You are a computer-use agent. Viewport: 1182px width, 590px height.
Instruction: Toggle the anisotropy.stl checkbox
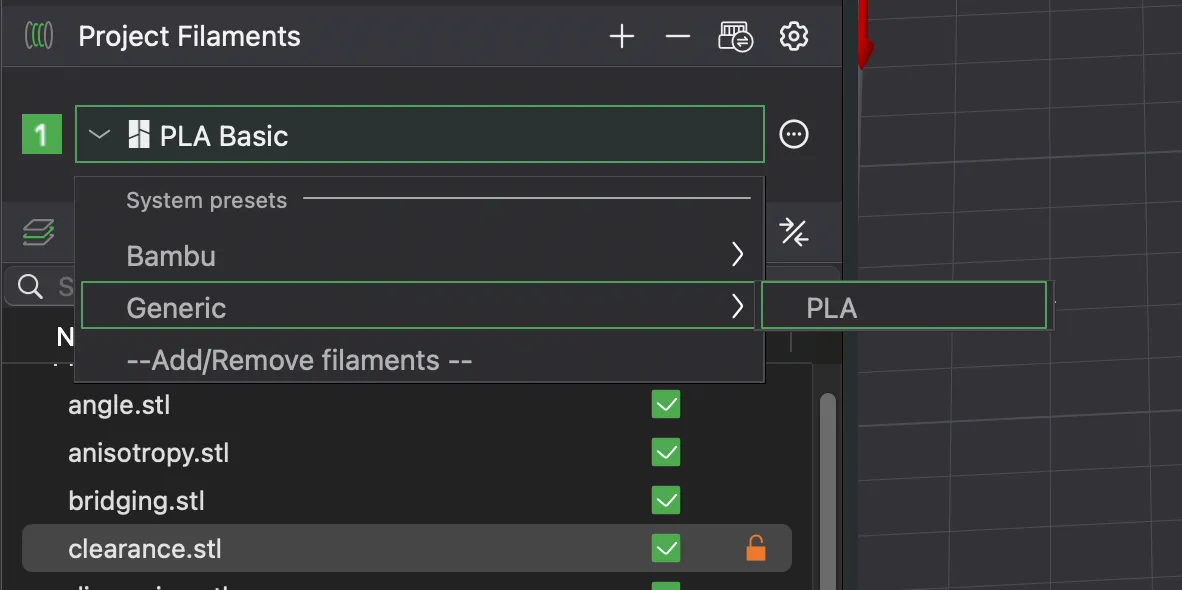coord(666,452)
